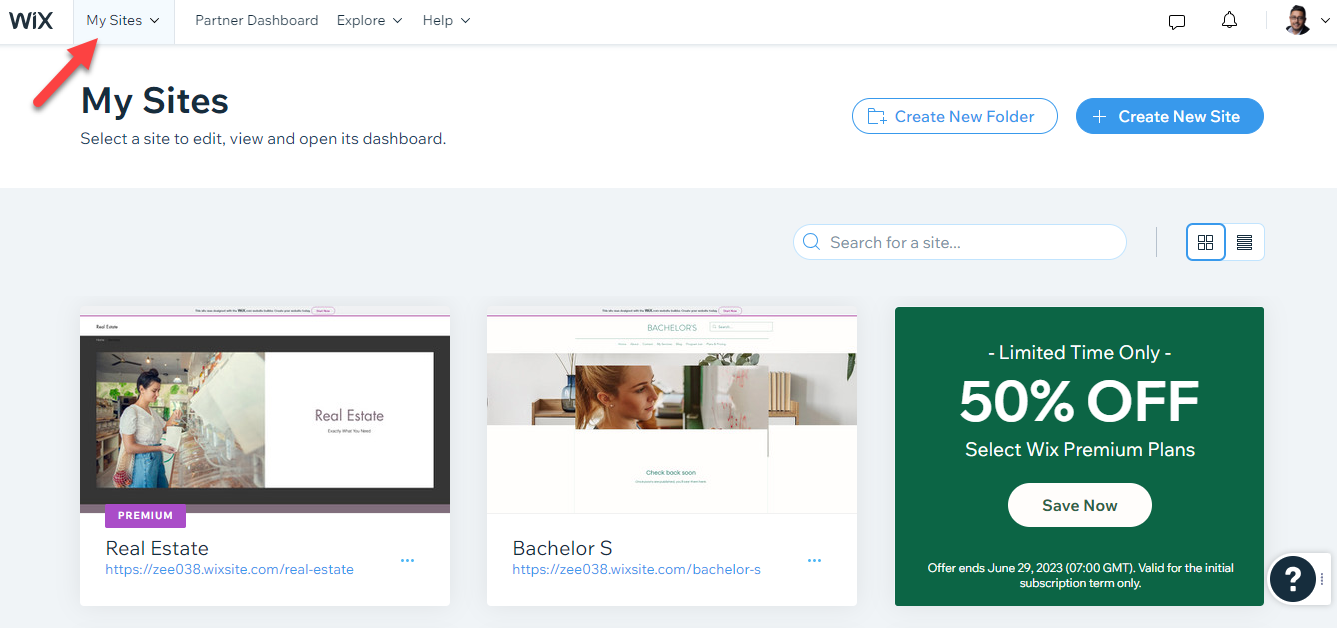Click the Create New Folder button
Image resolution: width=1337 pixels, height=628 pixels.
click(x=954, y=116)
